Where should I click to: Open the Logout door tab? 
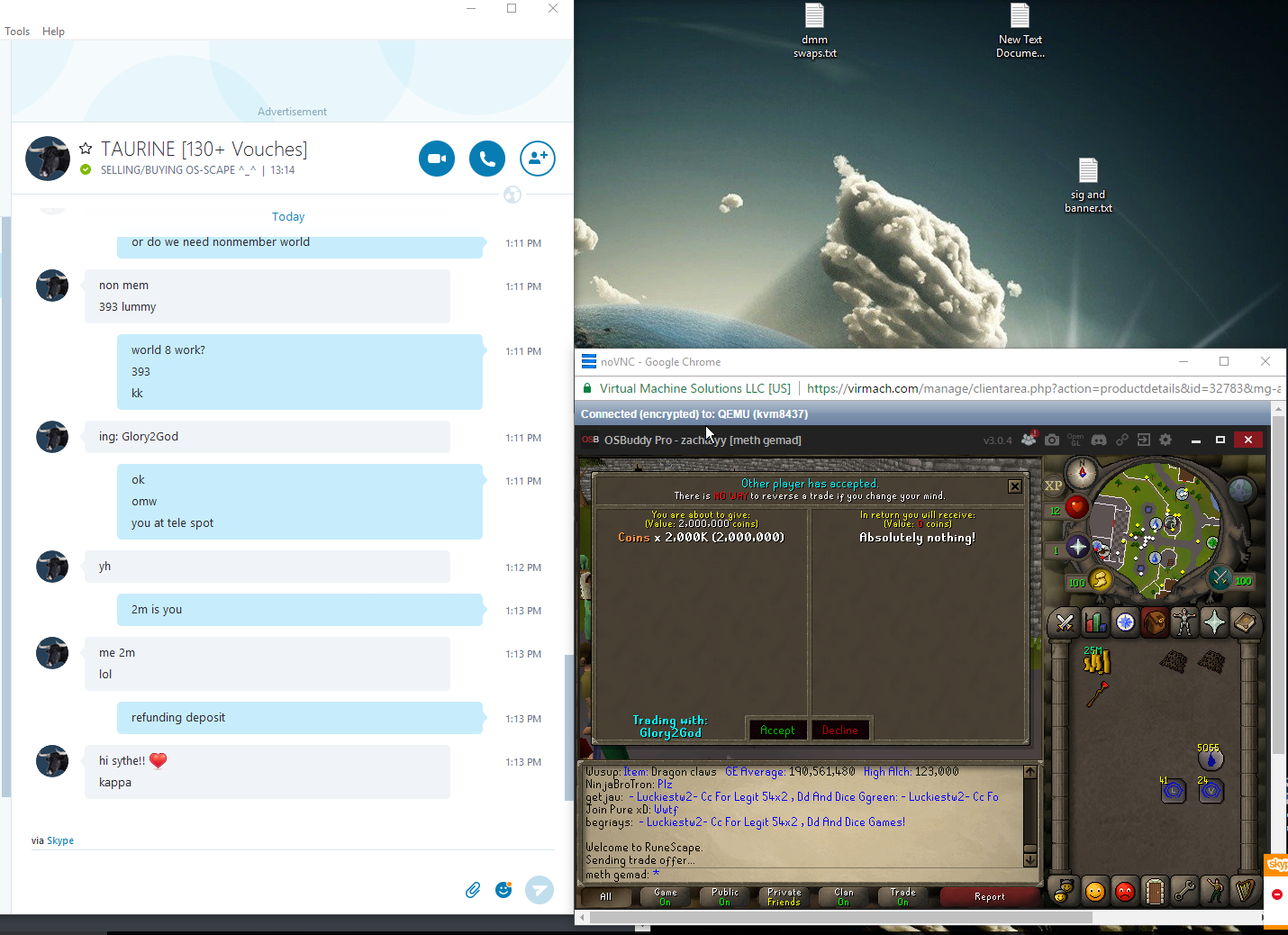(1155, 891)
